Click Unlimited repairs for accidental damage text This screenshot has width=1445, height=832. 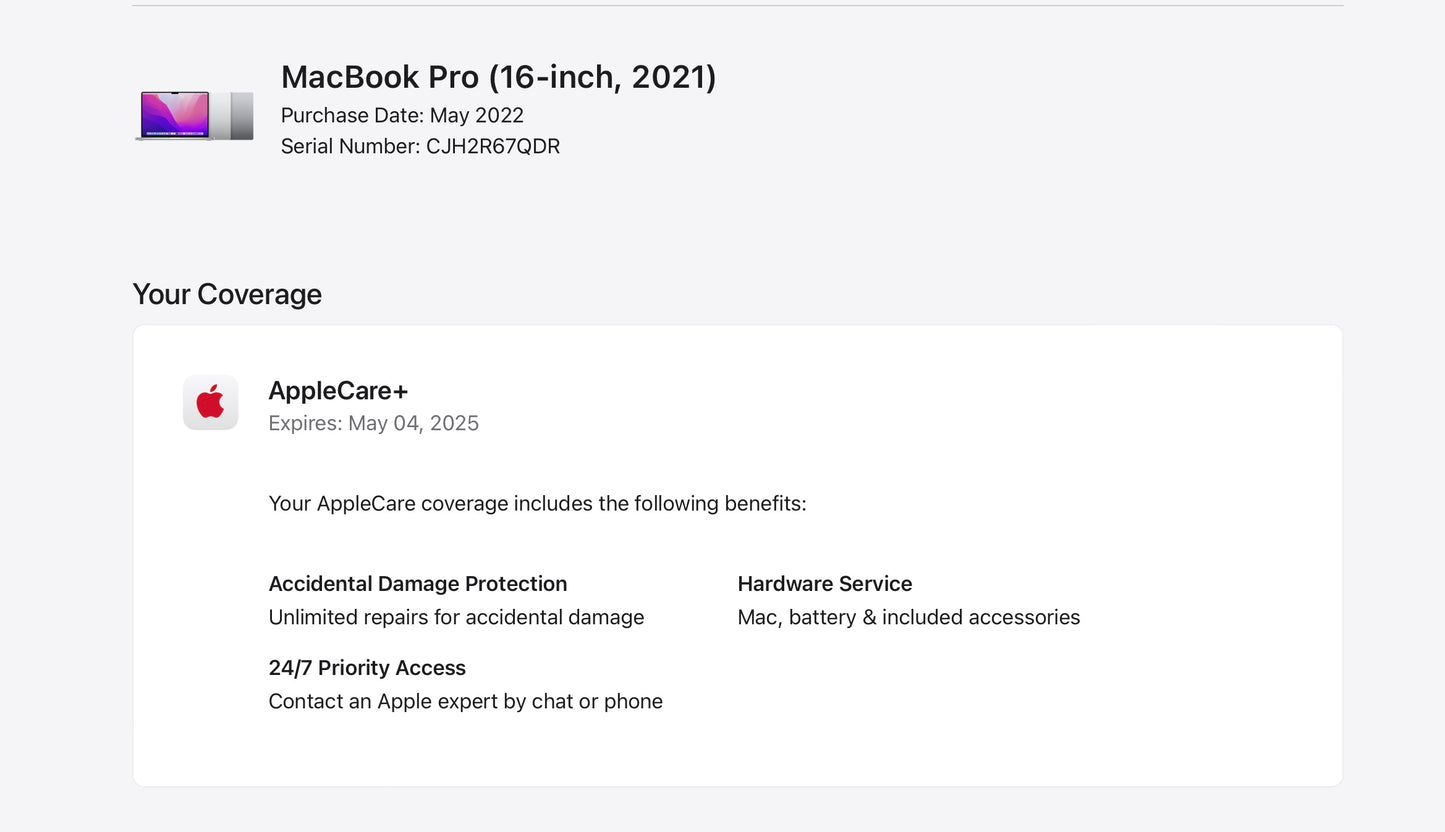pyautogui.click(x=456, y=617)
